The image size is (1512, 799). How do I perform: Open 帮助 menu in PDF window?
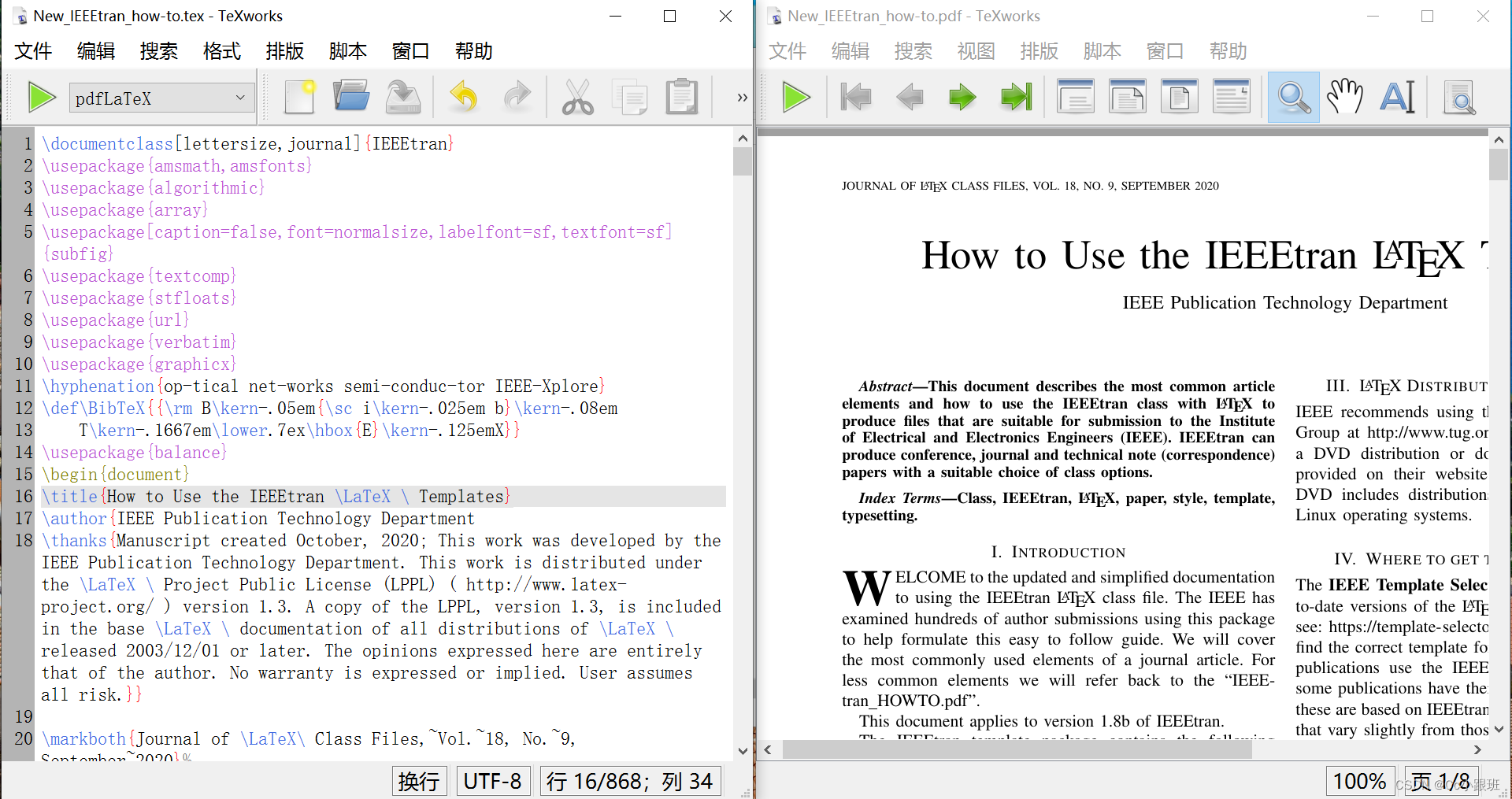pyautogui.click(x=1228, y=51)
